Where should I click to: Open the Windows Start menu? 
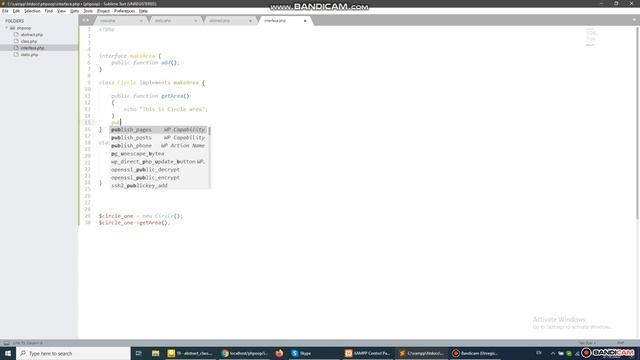[8, 353]
